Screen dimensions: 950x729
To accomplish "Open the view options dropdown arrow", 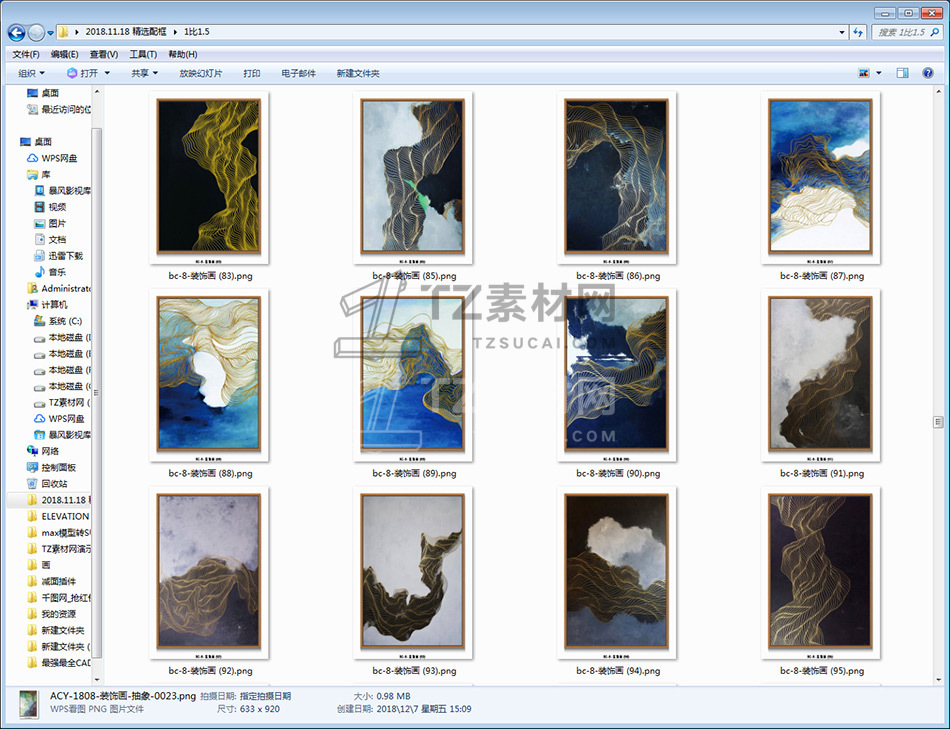I will pos(879,73).
